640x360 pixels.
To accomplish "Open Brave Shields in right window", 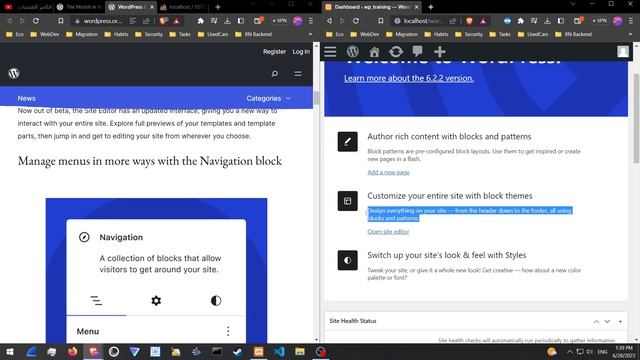I will click(x=469, y=20).
